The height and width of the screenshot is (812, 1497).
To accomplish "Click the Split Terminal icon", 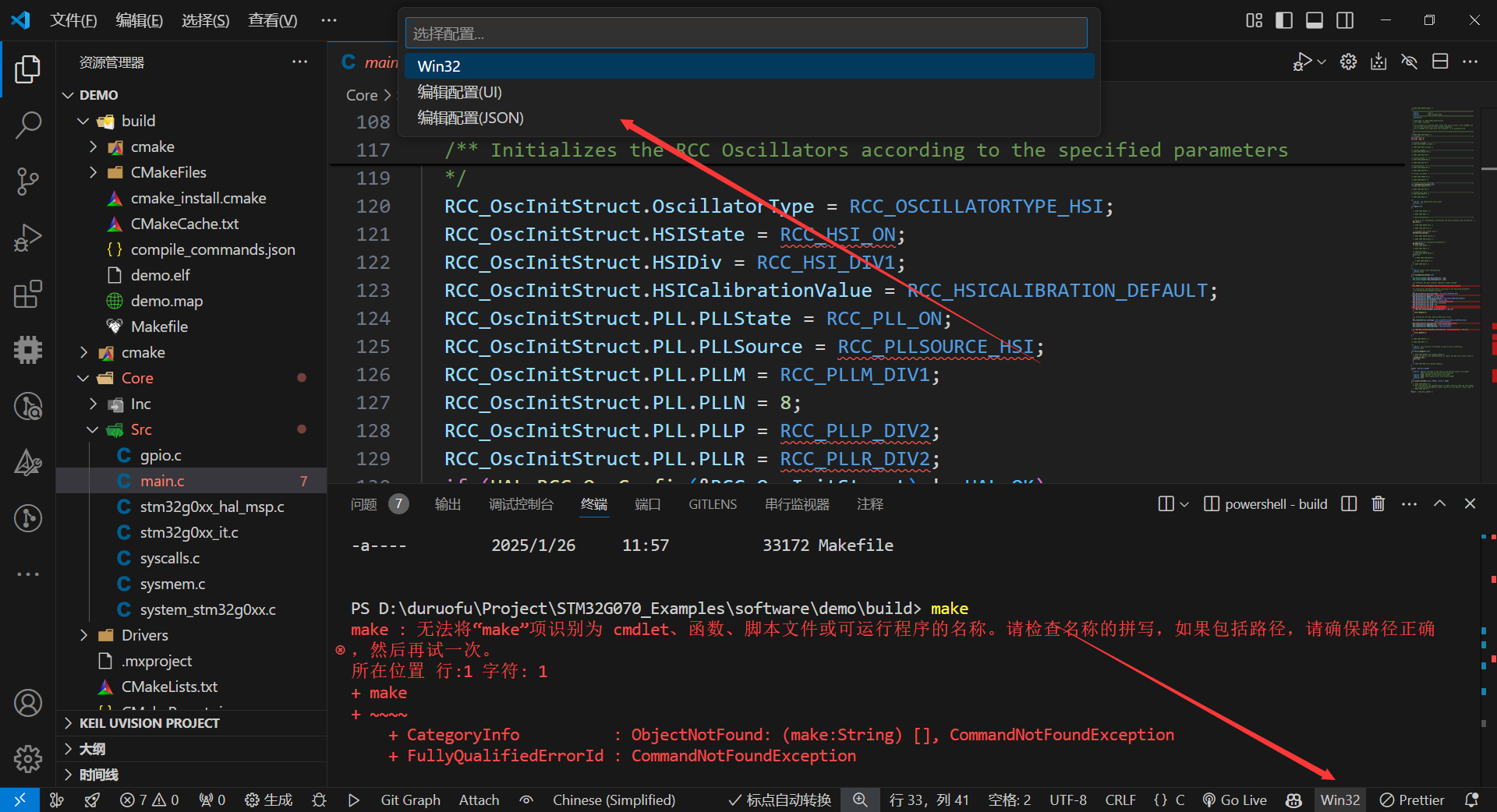I will click(1349, 504).
